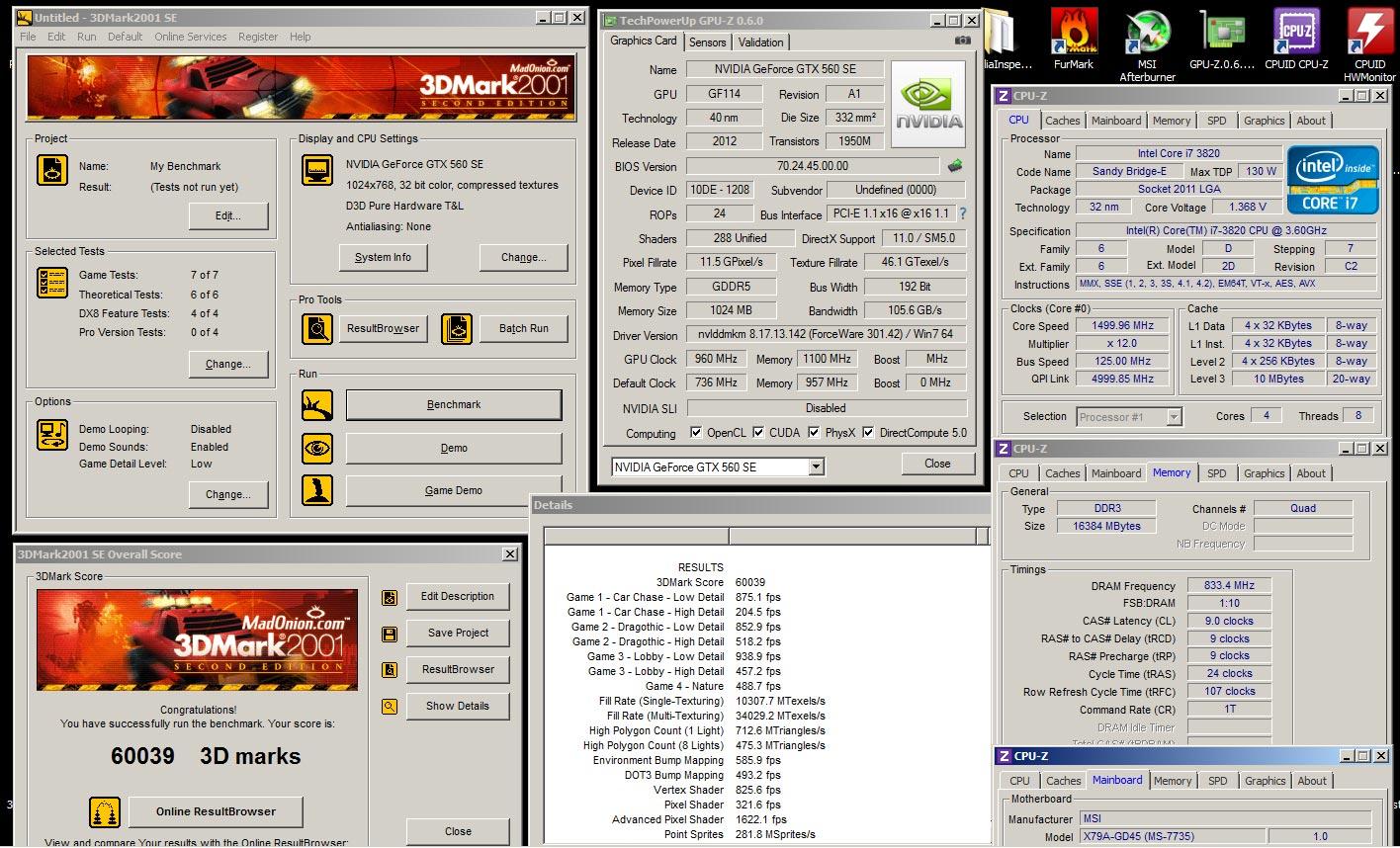Image resolution: width=1400 pixels, height=848 pixels.
Task: Open FurMark desktop shortcut
Action: [1074, 38]
